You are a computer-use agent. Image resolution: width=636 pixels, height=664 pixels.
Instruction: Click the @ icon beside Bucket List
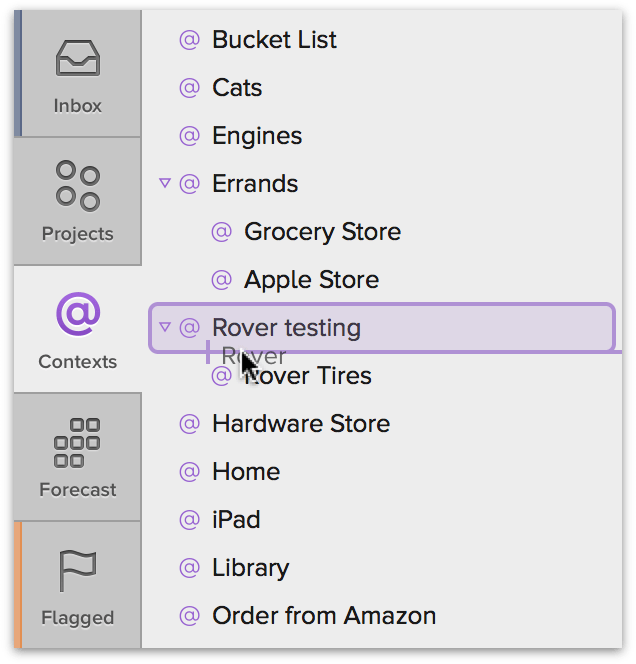pyautogui.click(x=189, y=40)
